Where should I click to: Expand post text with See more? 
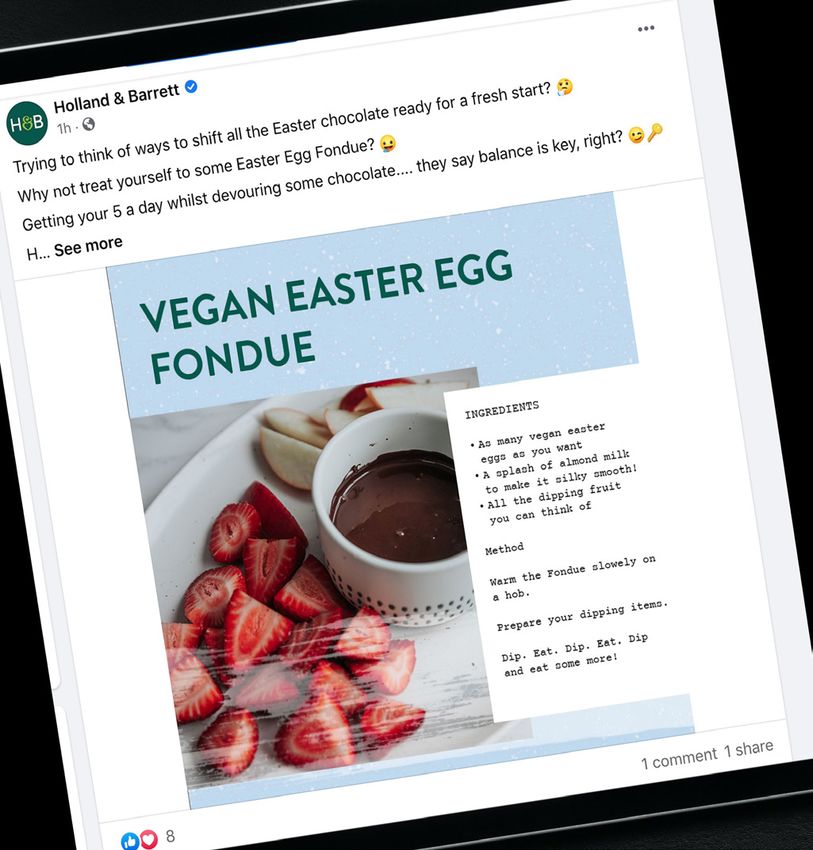(x=88, y=246)
